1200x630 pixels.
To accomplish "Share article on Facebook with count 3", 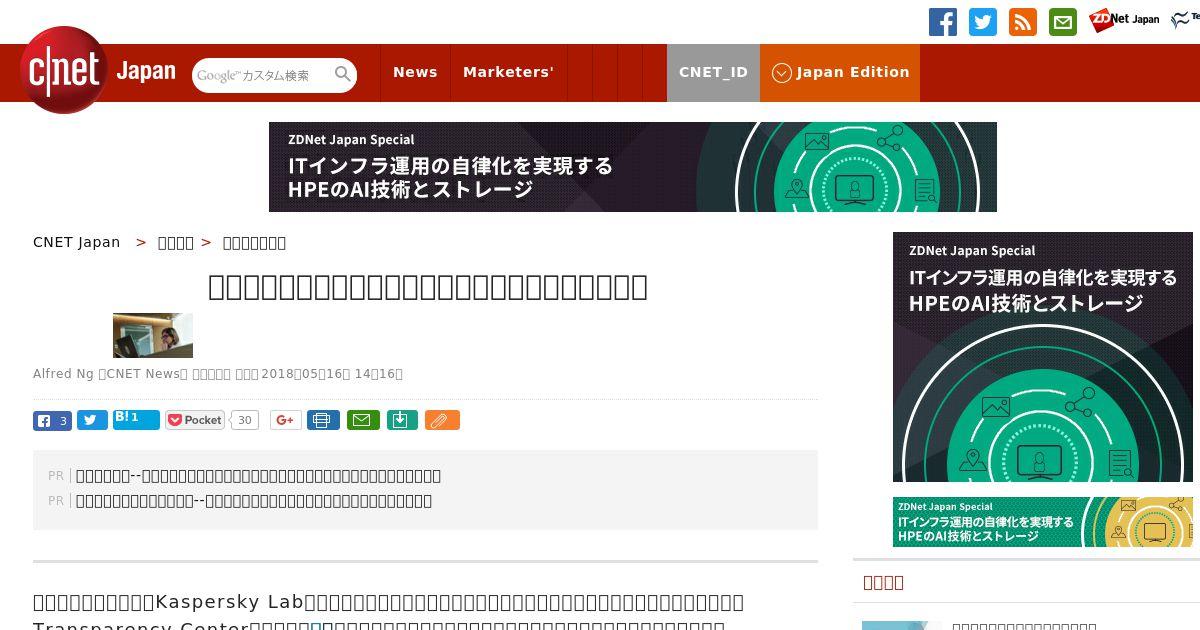I will [x=52, y=420].
